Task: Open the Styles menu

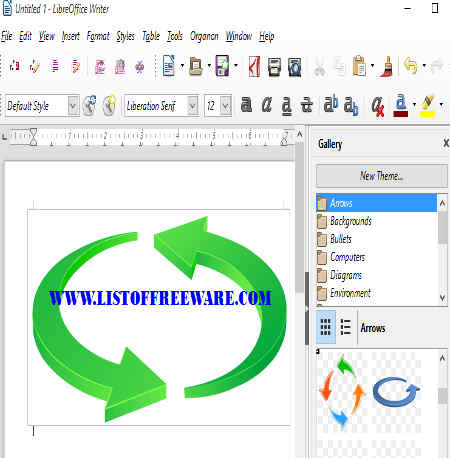Action: coord(125,36)
